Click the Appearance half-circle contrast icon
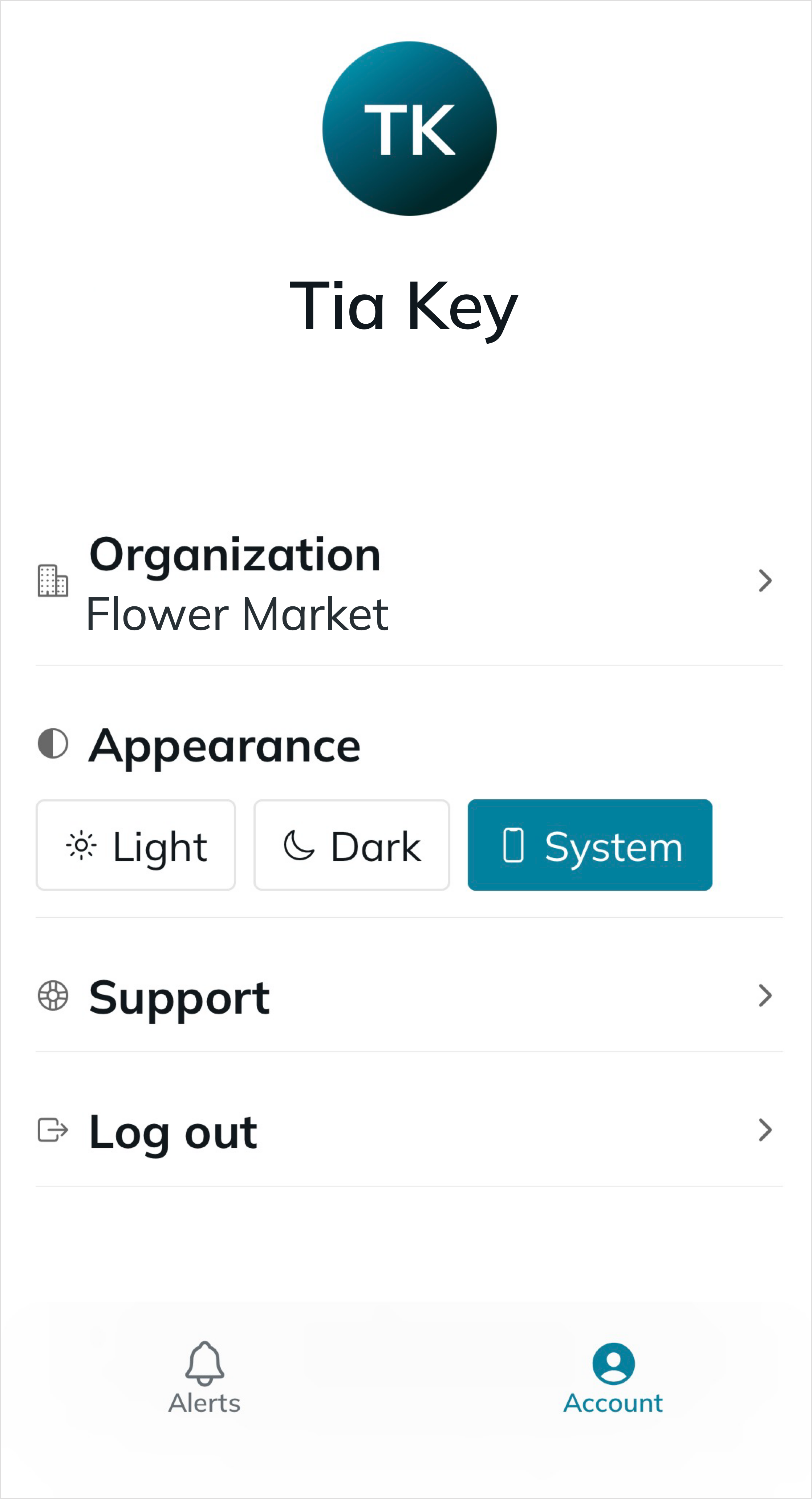This screenshot has height=1499, width=812. pyautogui.click(x=53, y=744)
